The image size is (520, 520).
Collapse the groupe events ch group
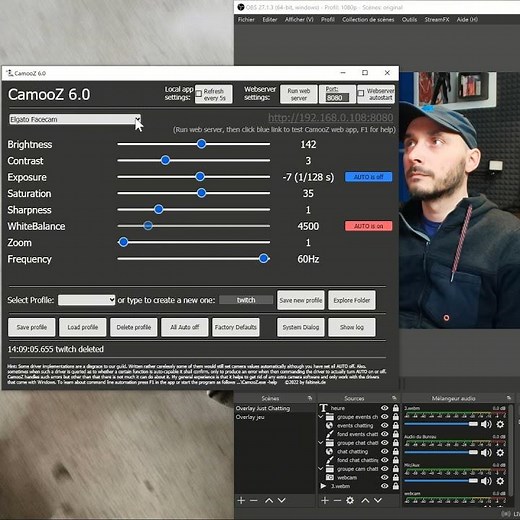coord(321,417)
